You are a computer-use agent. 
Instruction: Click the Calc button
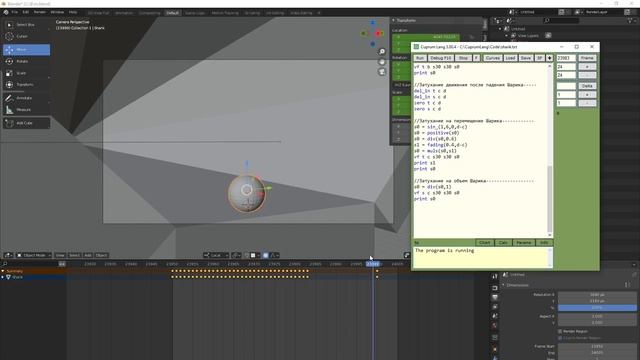point(503,242)
